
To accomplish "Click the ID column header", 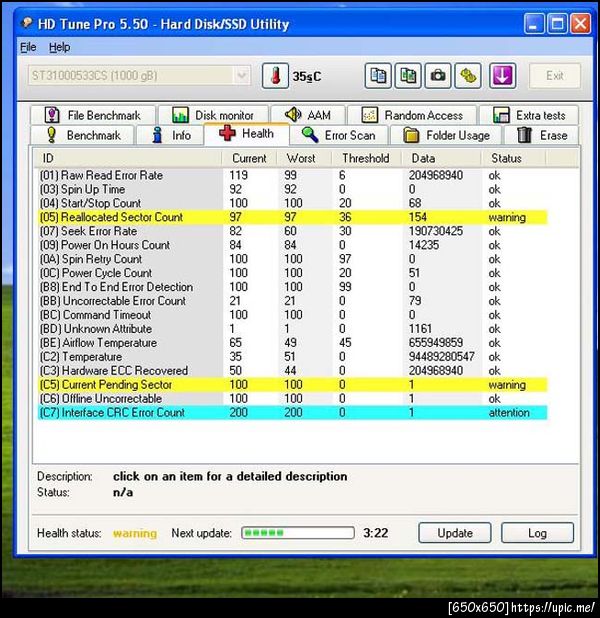I will click(127, 158).
